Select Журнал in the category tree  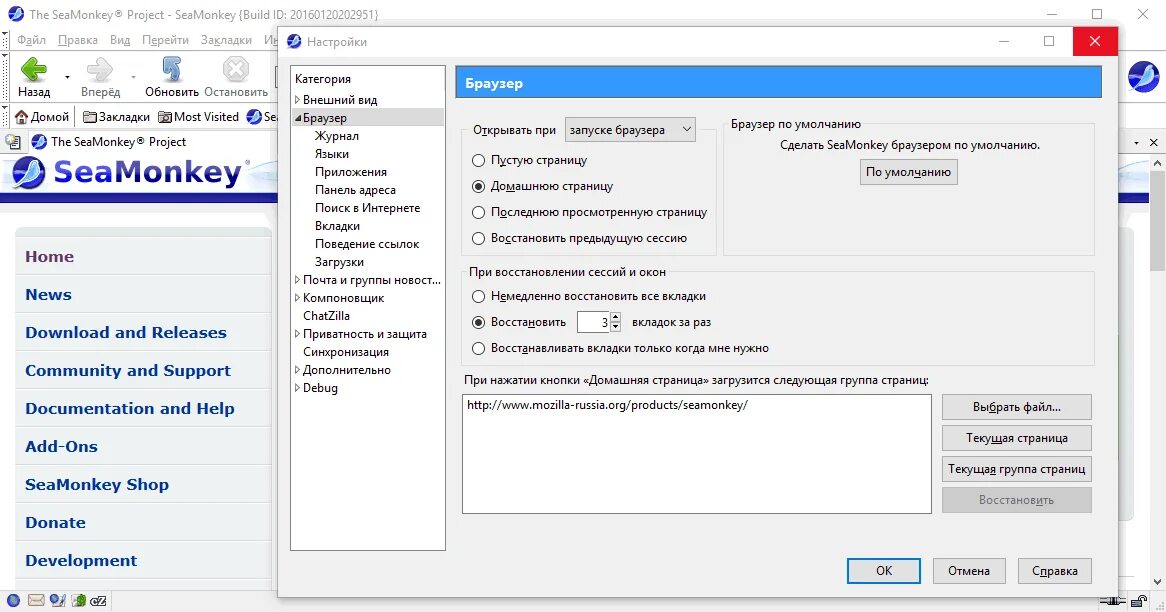[337, 135]
